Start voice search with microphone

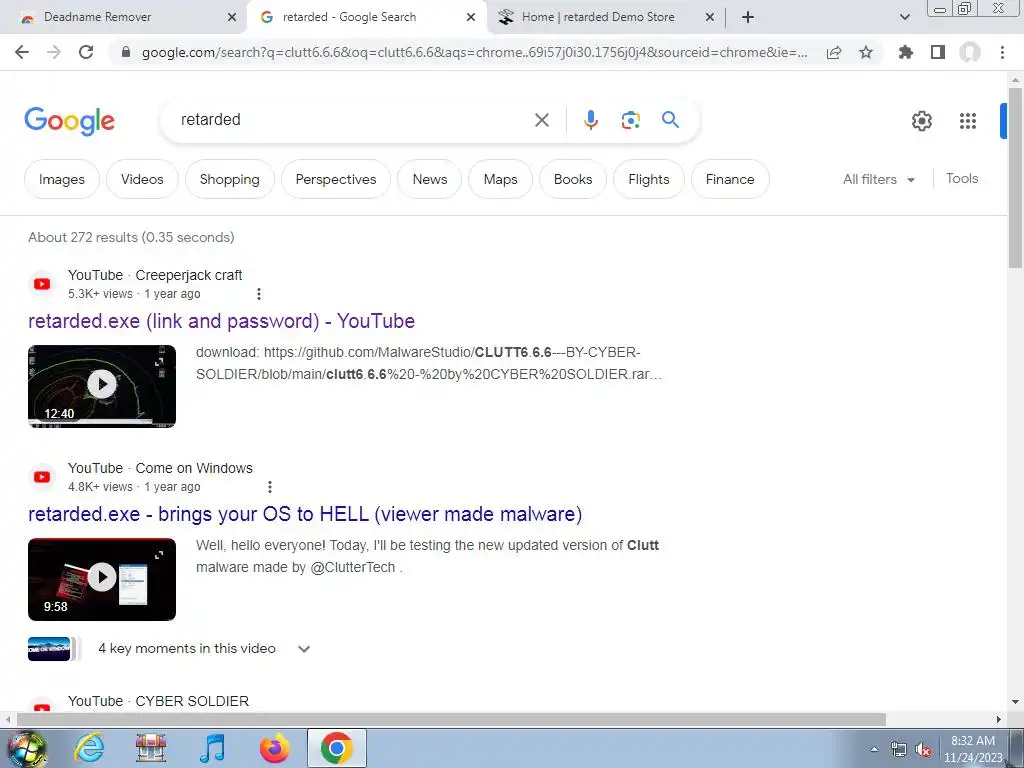point(590,120)
